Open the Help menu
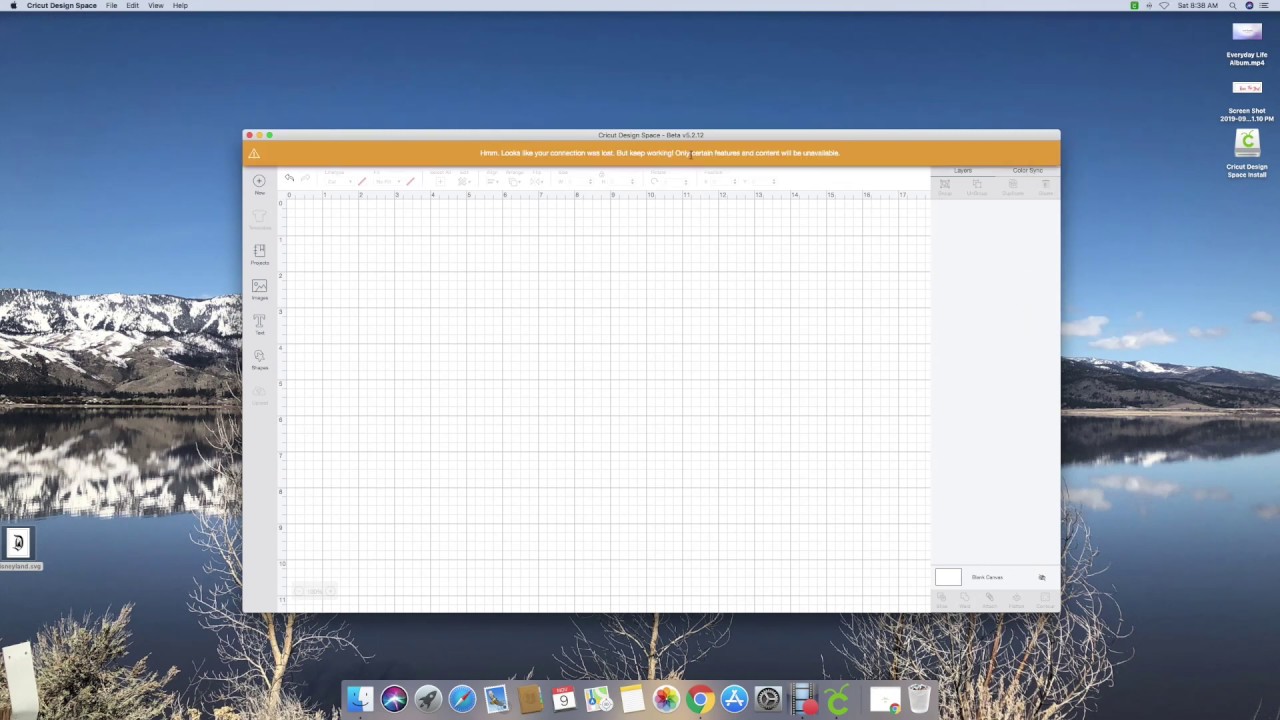 coord(180,5)
